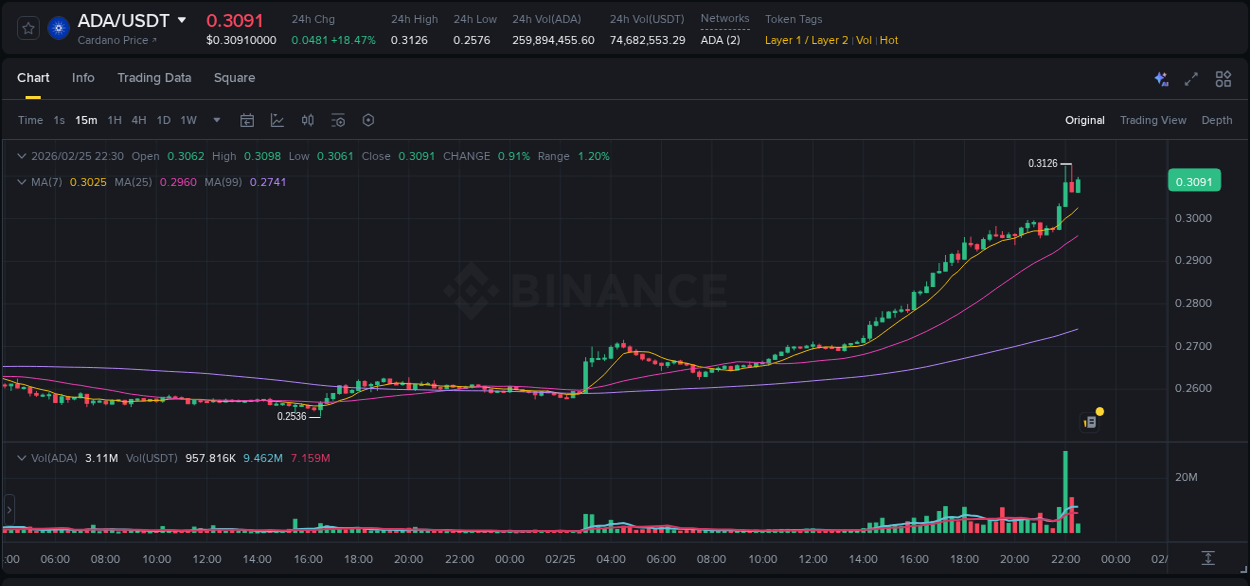
Task: Click the Hot token tag
Action: pos(887,40)
